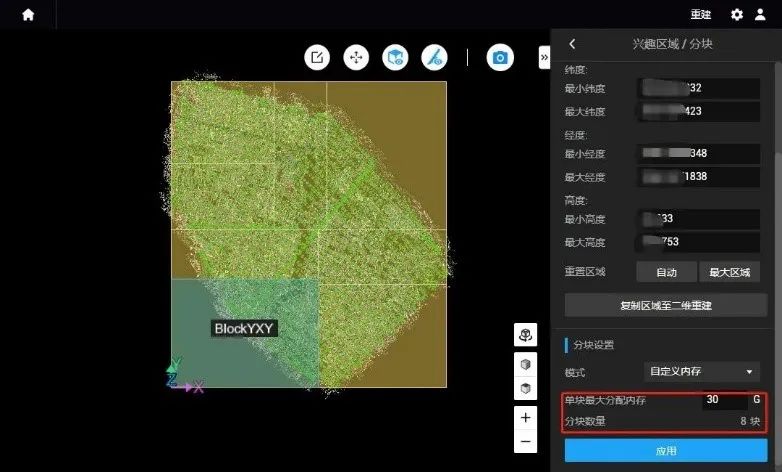
Task: Open settings via the gear icon
Action: point(737,15)
